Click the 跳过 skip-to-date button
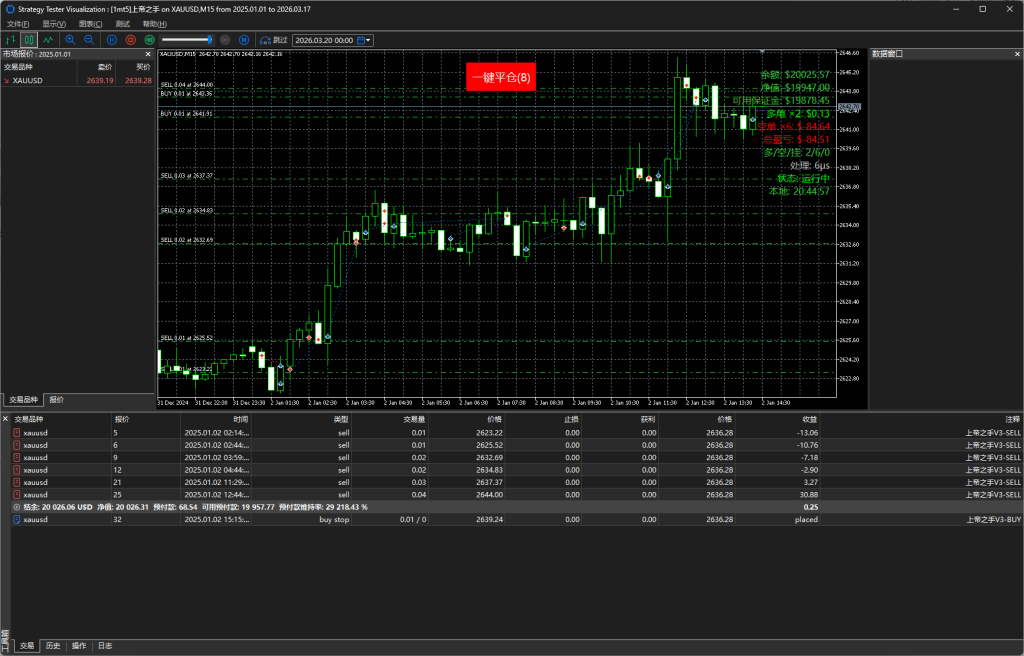 [x=273, y=40]
